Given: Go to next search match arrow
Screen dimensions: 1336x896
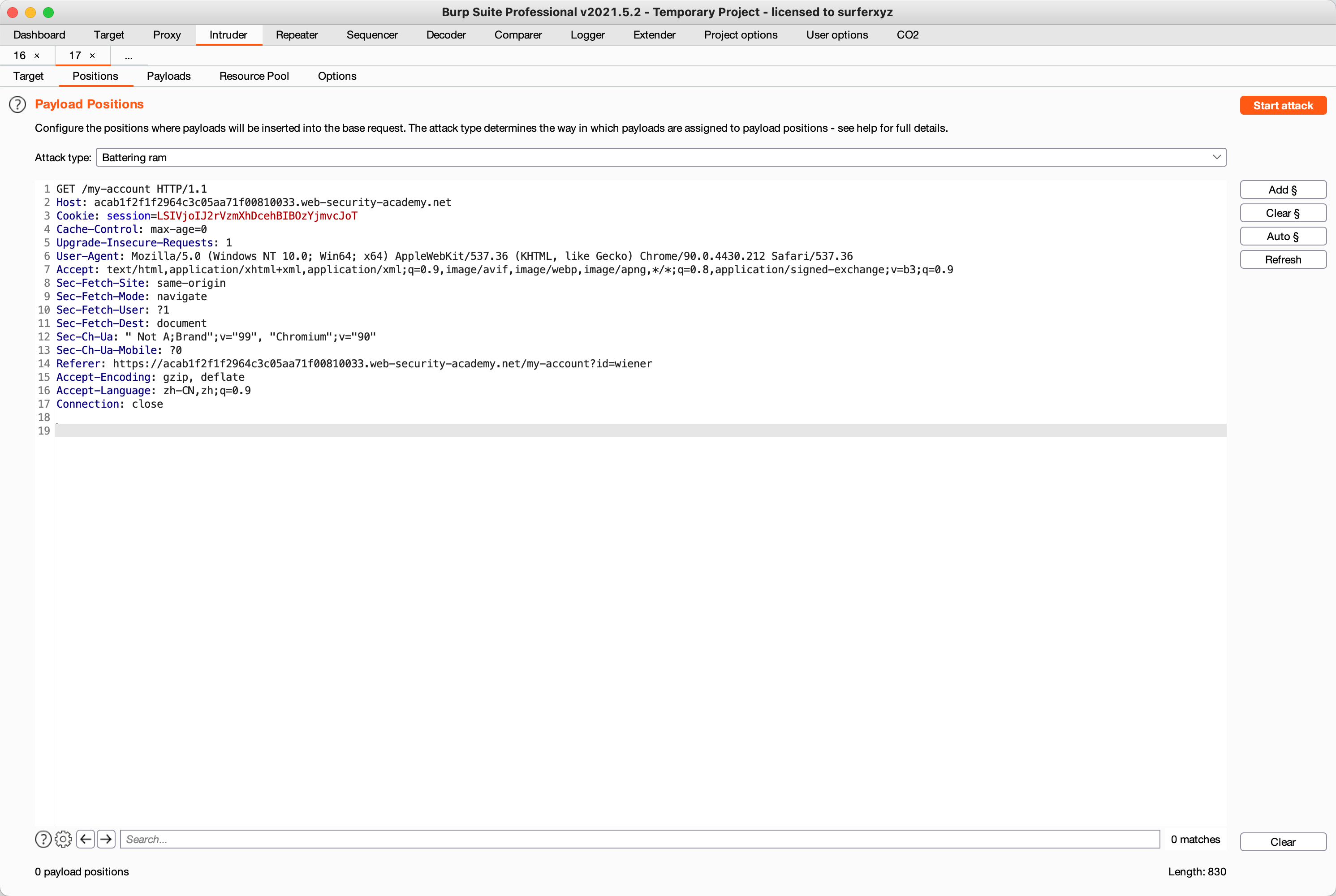Looking at the screenshot, I should (106, 839).
